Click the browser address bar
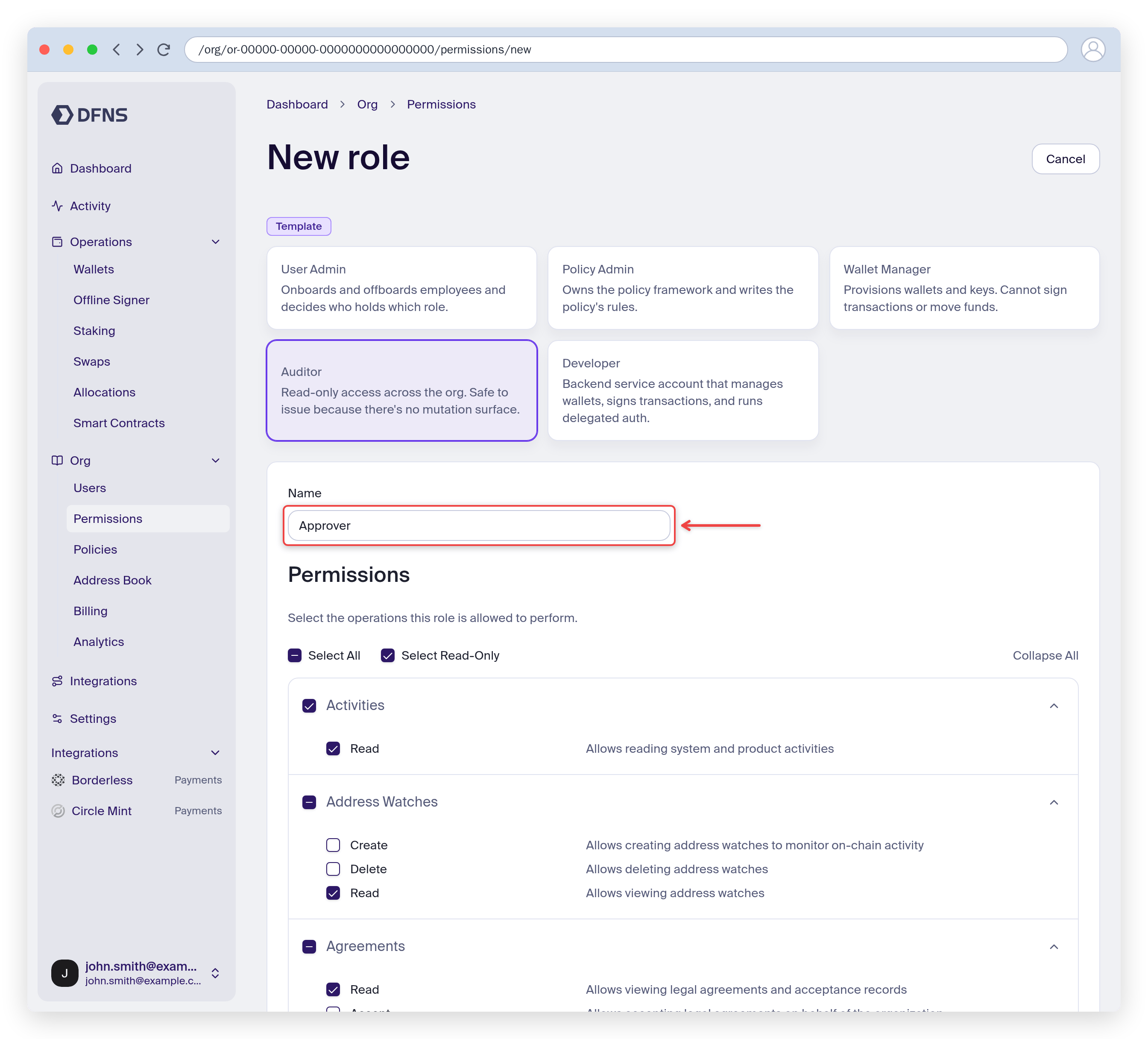The width and height of the screenshot is (1148, 1039). (626, 50)
